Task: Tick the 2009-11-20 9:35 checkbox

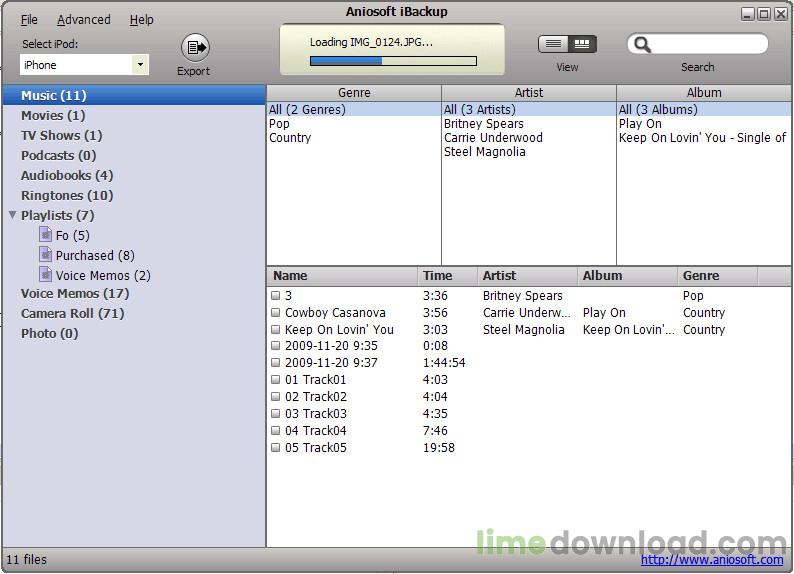Action: click(275, 346)
